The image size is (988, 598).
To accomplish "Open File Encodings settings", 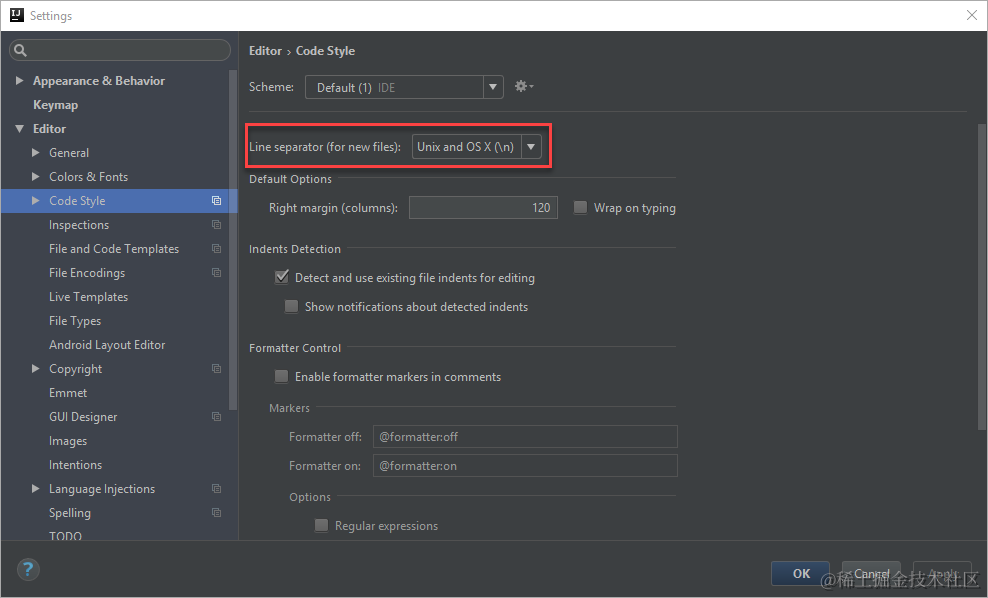I will click(x=87, y=273).
